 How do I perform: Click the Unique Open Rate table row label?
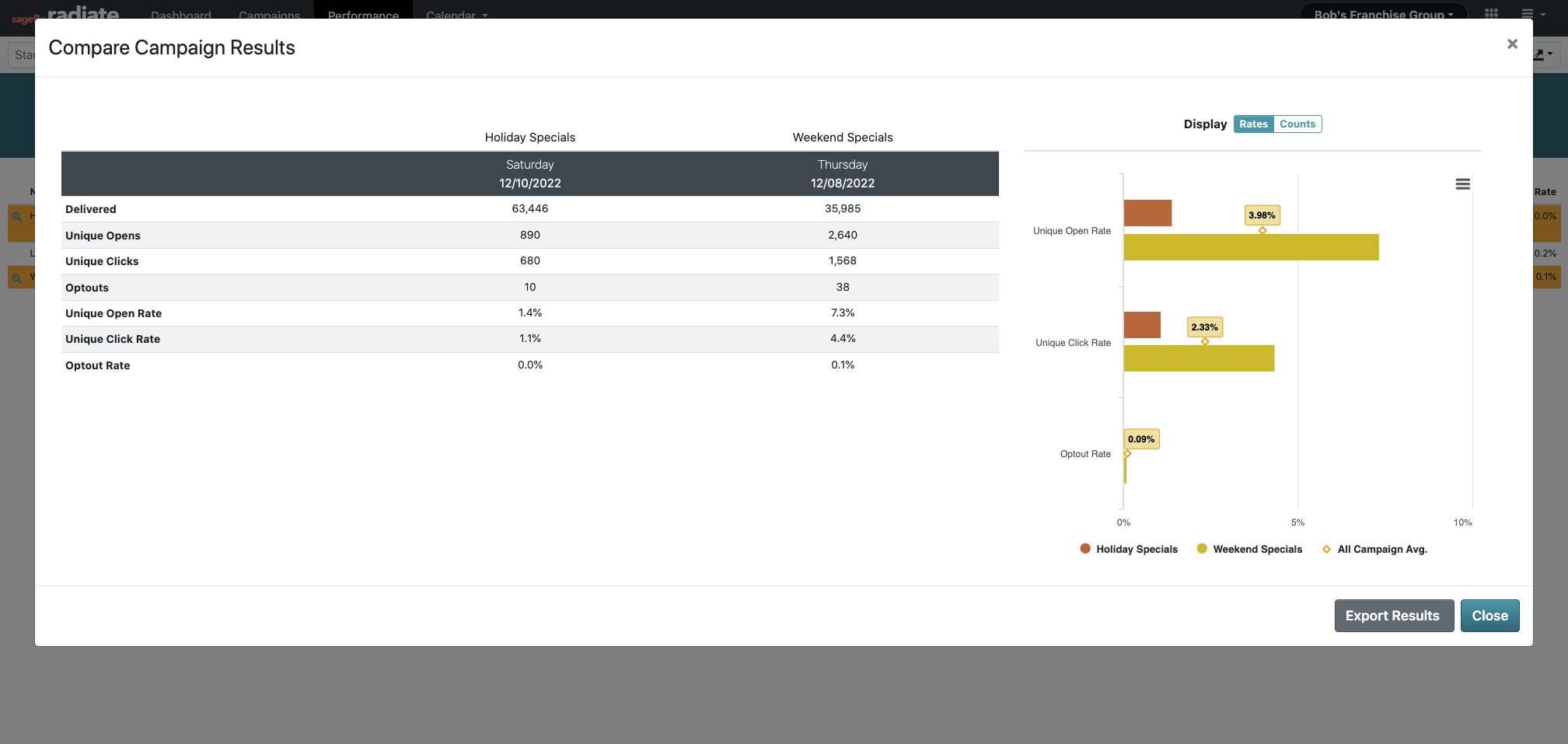[x=113, y=313]
